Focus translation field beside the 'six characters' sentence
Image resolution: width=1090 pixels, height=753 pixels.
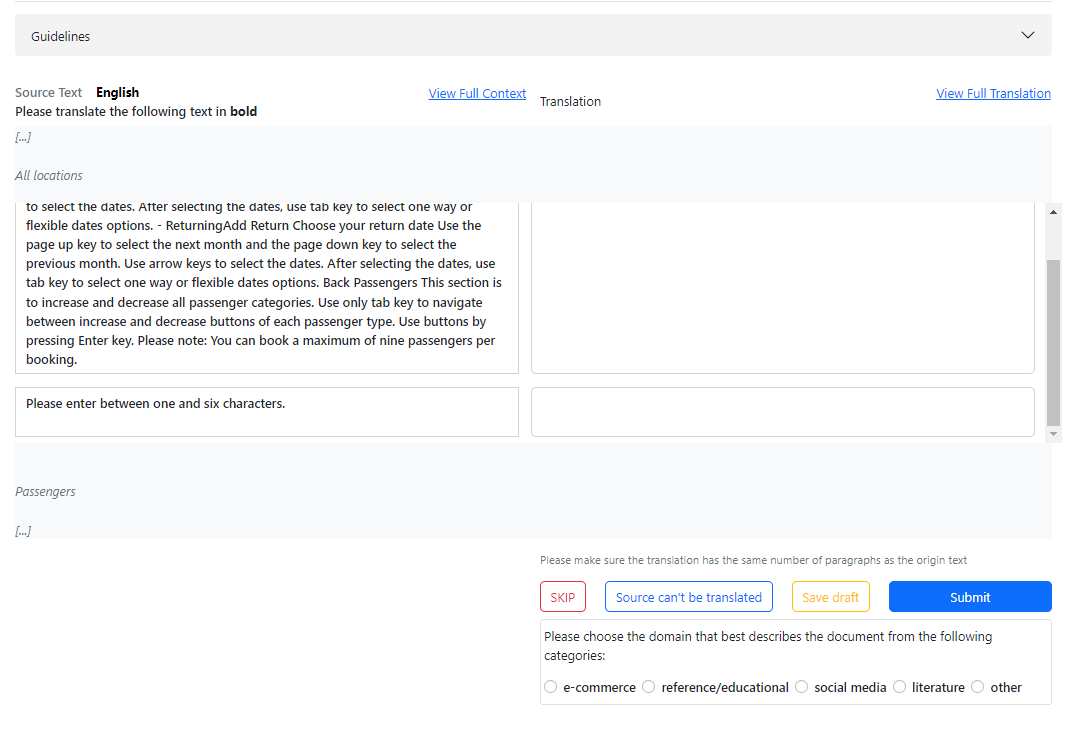coord(782,412)
